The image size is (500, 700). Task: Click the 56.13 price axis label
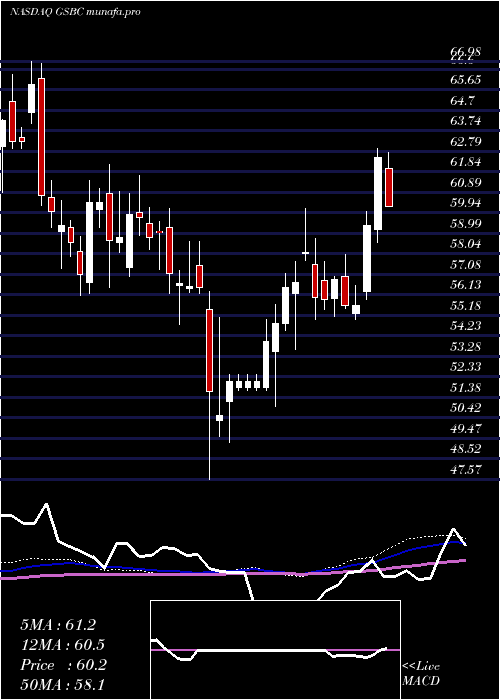click(x=465, y=285)
